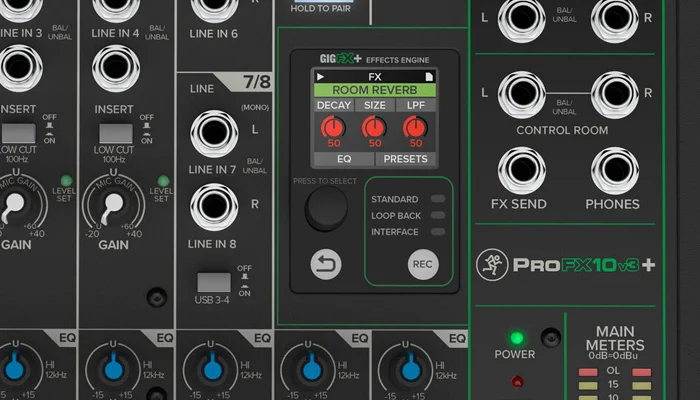Viewport: 700px width, 400px height.
Task: Click the LOOP BACK mode indicator
Action: [x=438, y=215]
